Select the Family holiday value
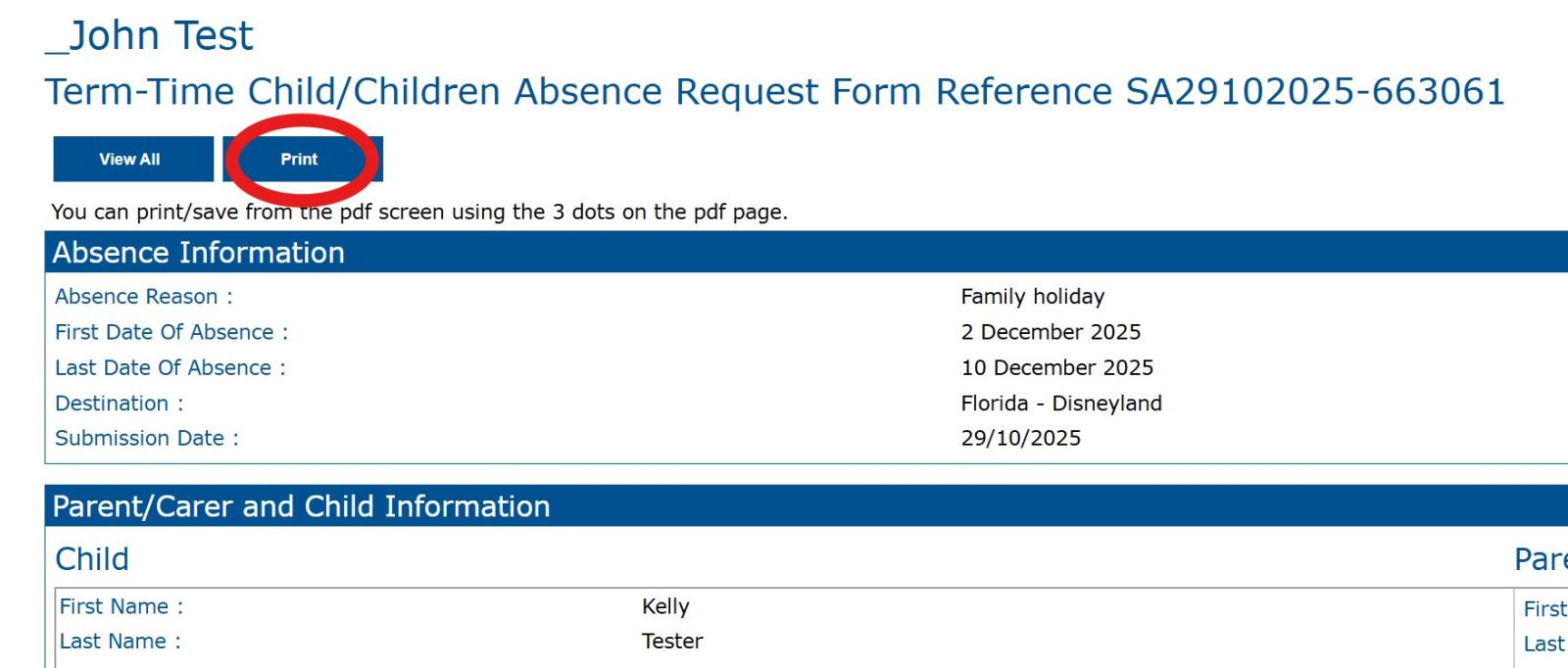Viewport: 1568px width, 668px height. tap(1032, 297)
